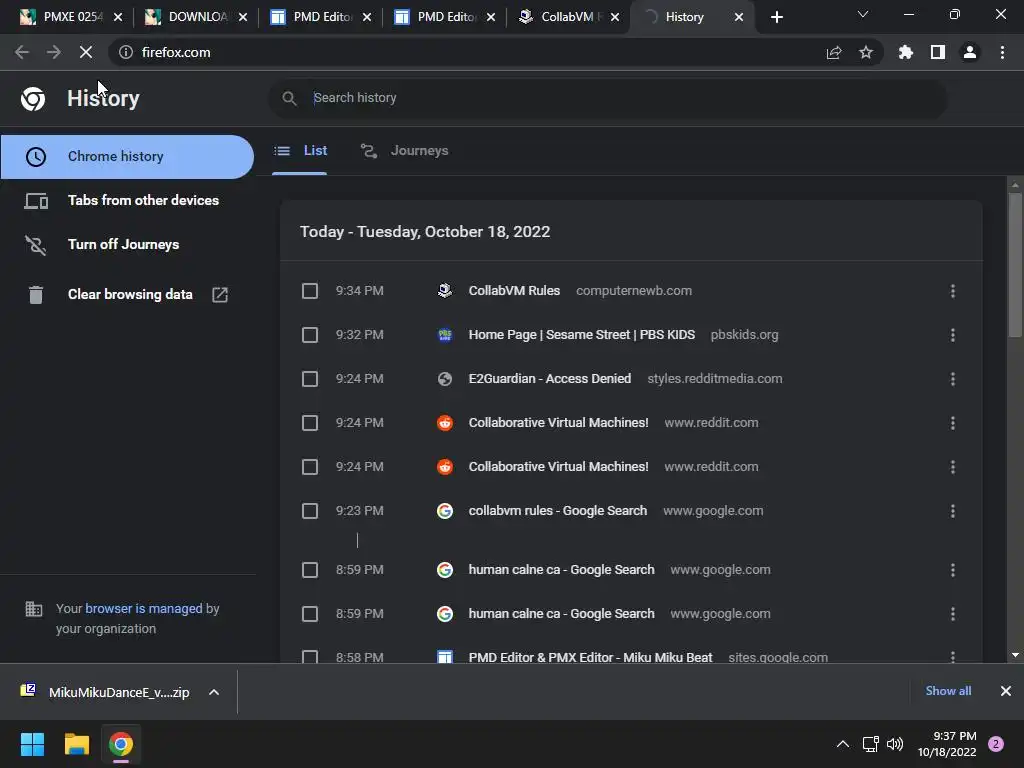
Task: Open the Extensions puzzle icon
Action: click(906, 52)
